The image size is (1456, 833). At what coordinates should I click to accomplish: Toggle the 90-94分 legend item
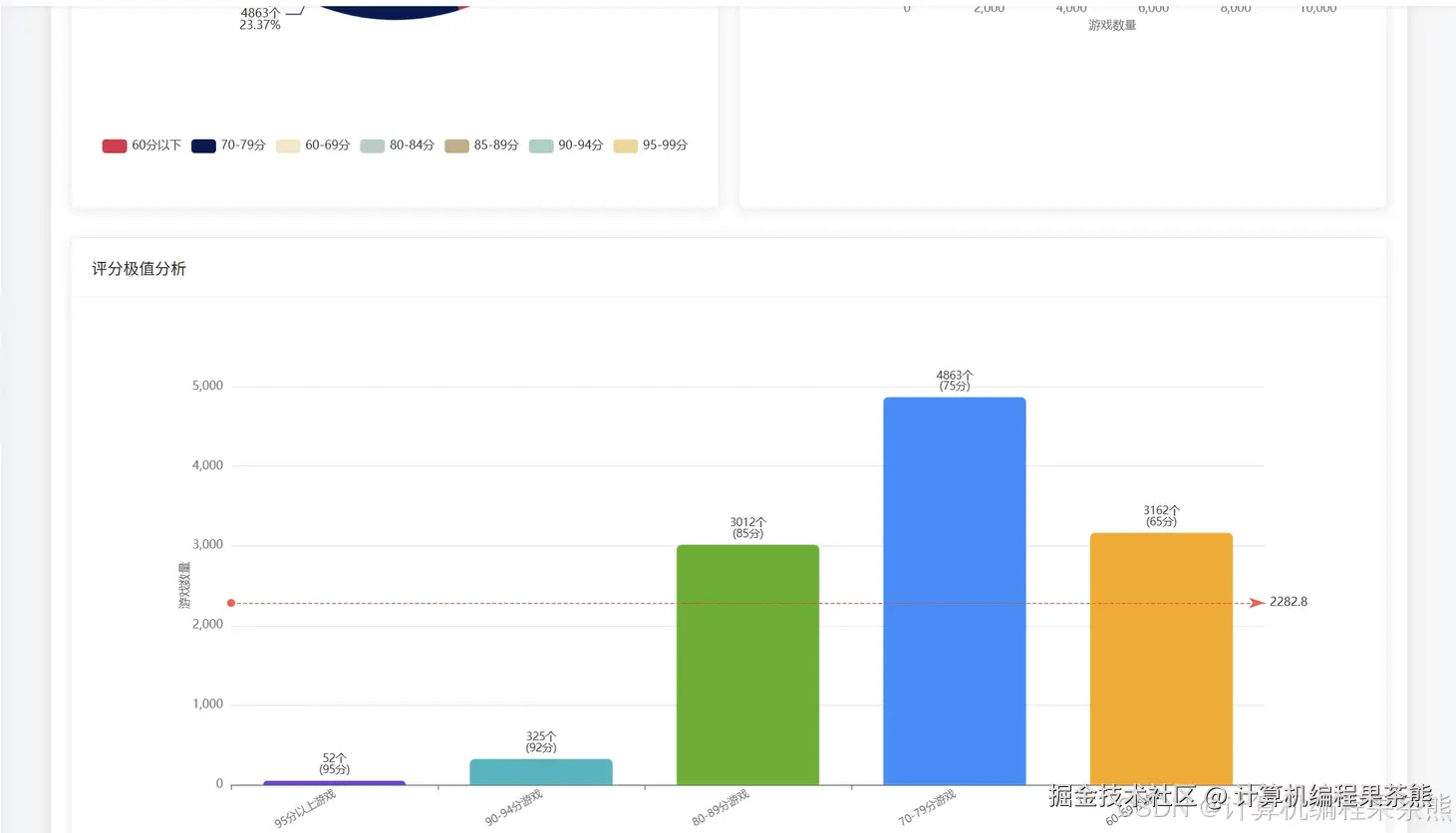coord(566,145)
